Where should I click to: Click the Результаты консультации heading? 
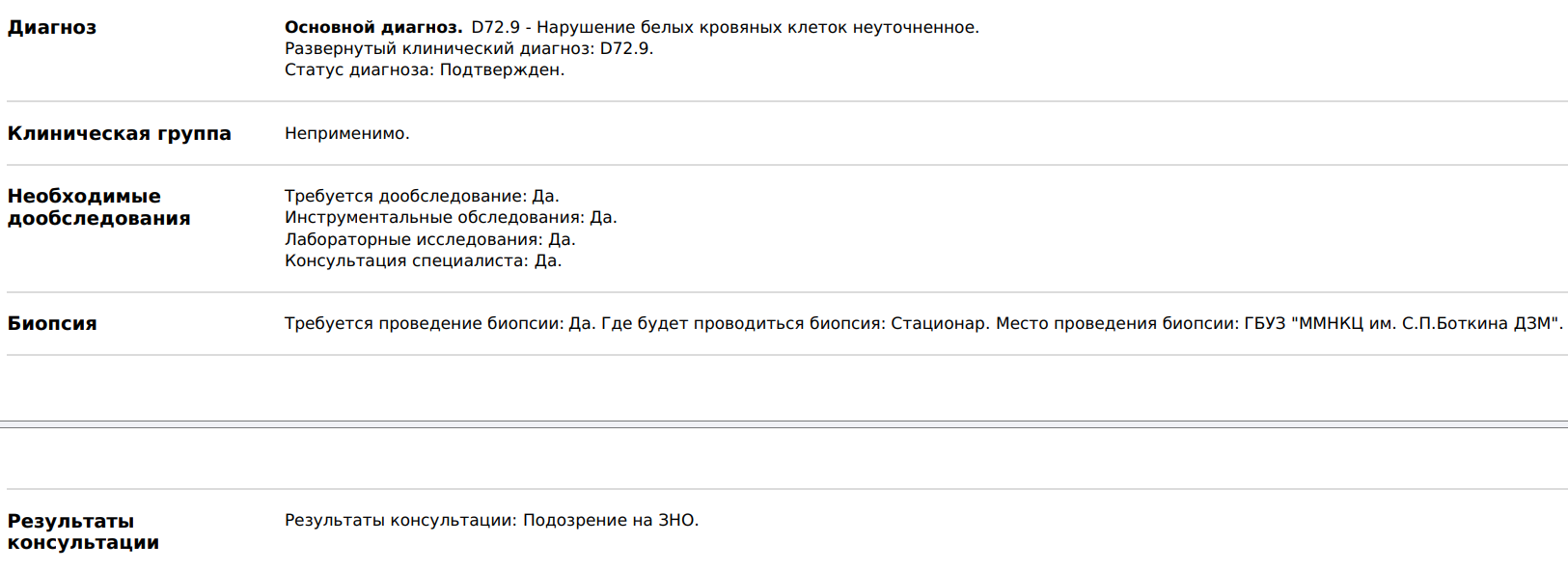84,531
